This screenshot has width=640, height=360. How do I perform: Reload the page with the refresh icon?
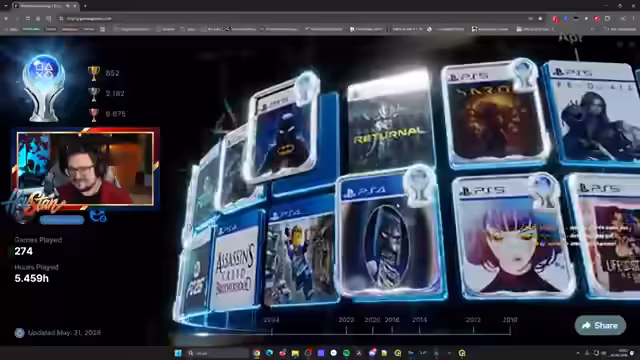point(27,18)
